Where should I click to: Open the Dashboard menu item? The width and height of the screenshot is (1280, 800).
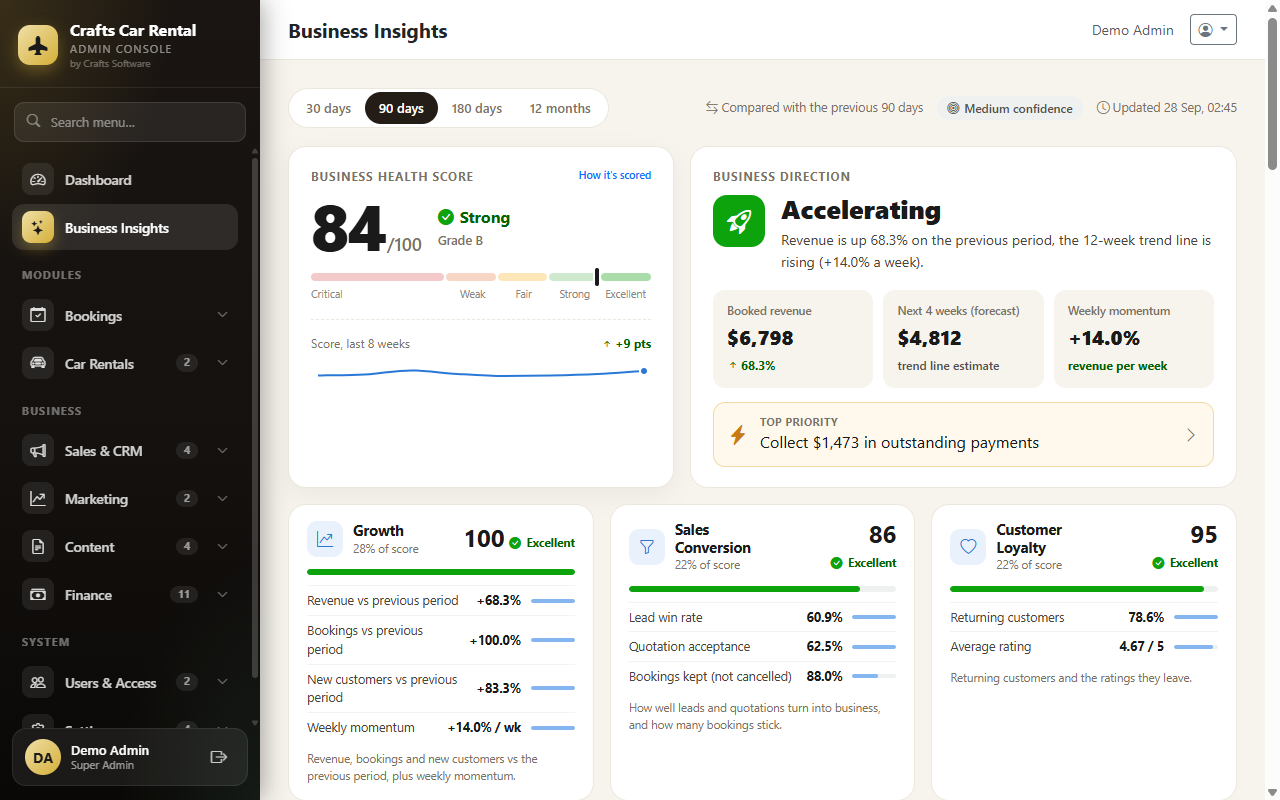click(125, 180)
